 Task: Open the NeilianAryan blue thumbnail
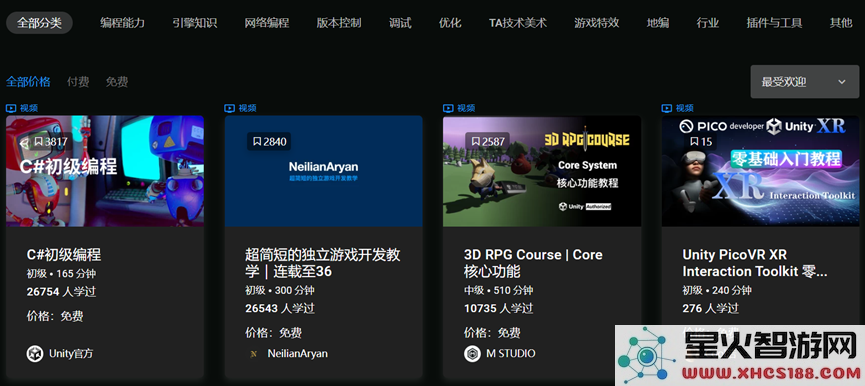click(323, 171)
